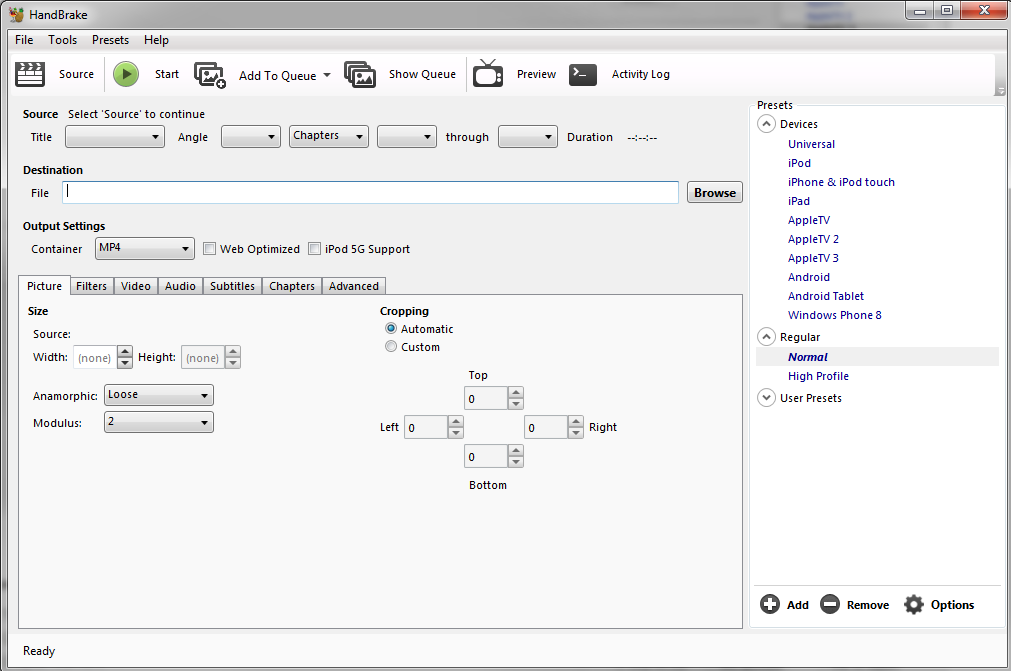The image size is (1011, 671).
Task: Switch to the Video tab
Action: (x=136, y=286)
